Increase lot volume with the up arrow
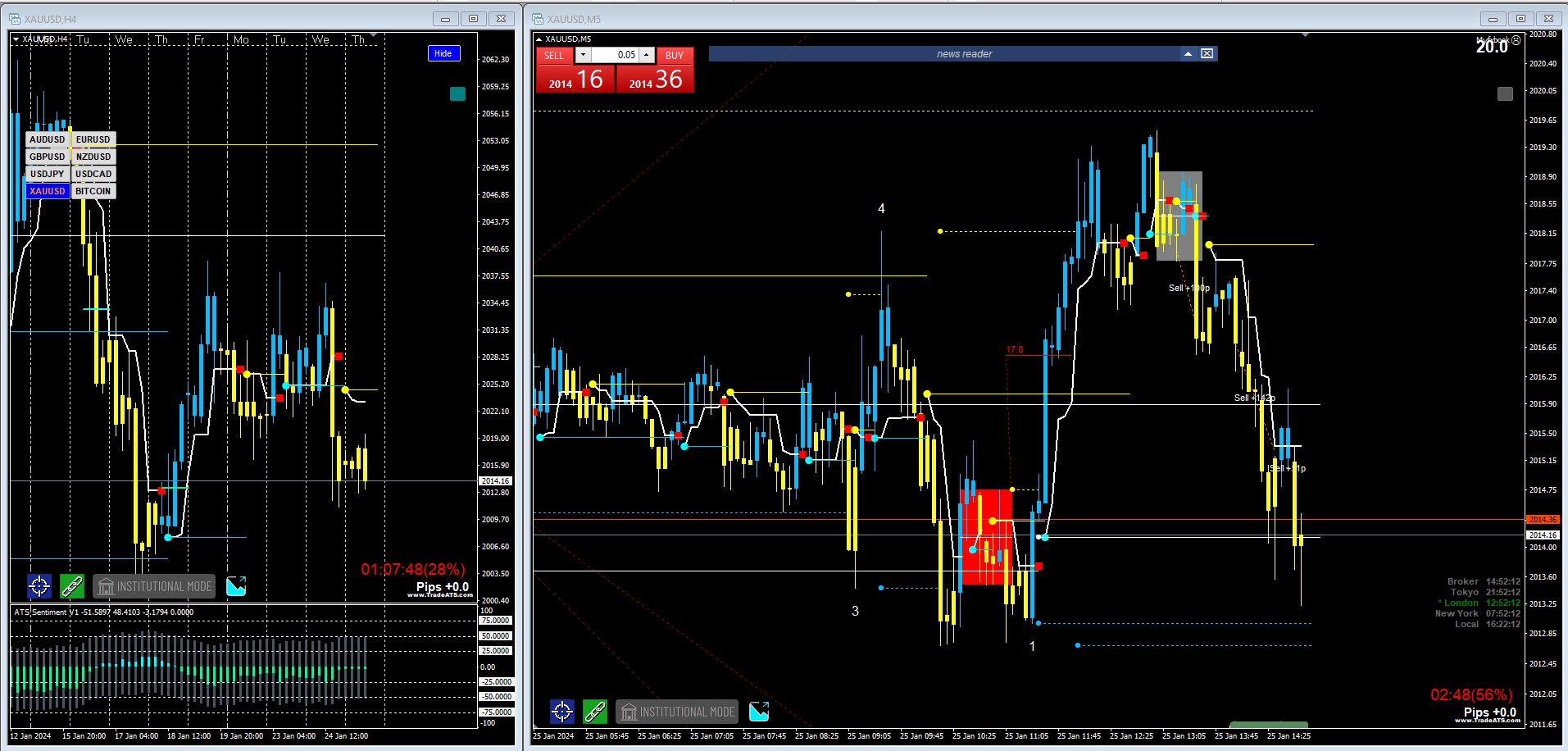This screenshot has height=751, width=1568. click(x=647, y=55)
